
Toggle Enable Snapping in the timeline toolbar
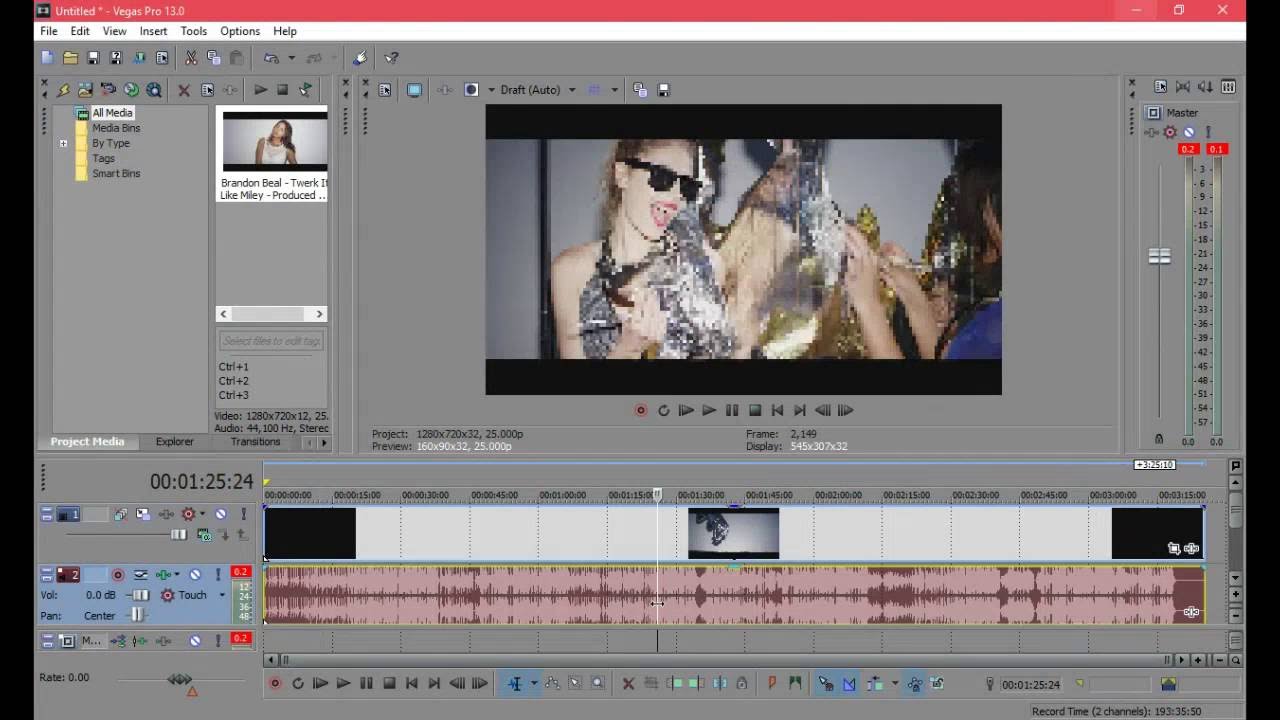pos(825,684)
